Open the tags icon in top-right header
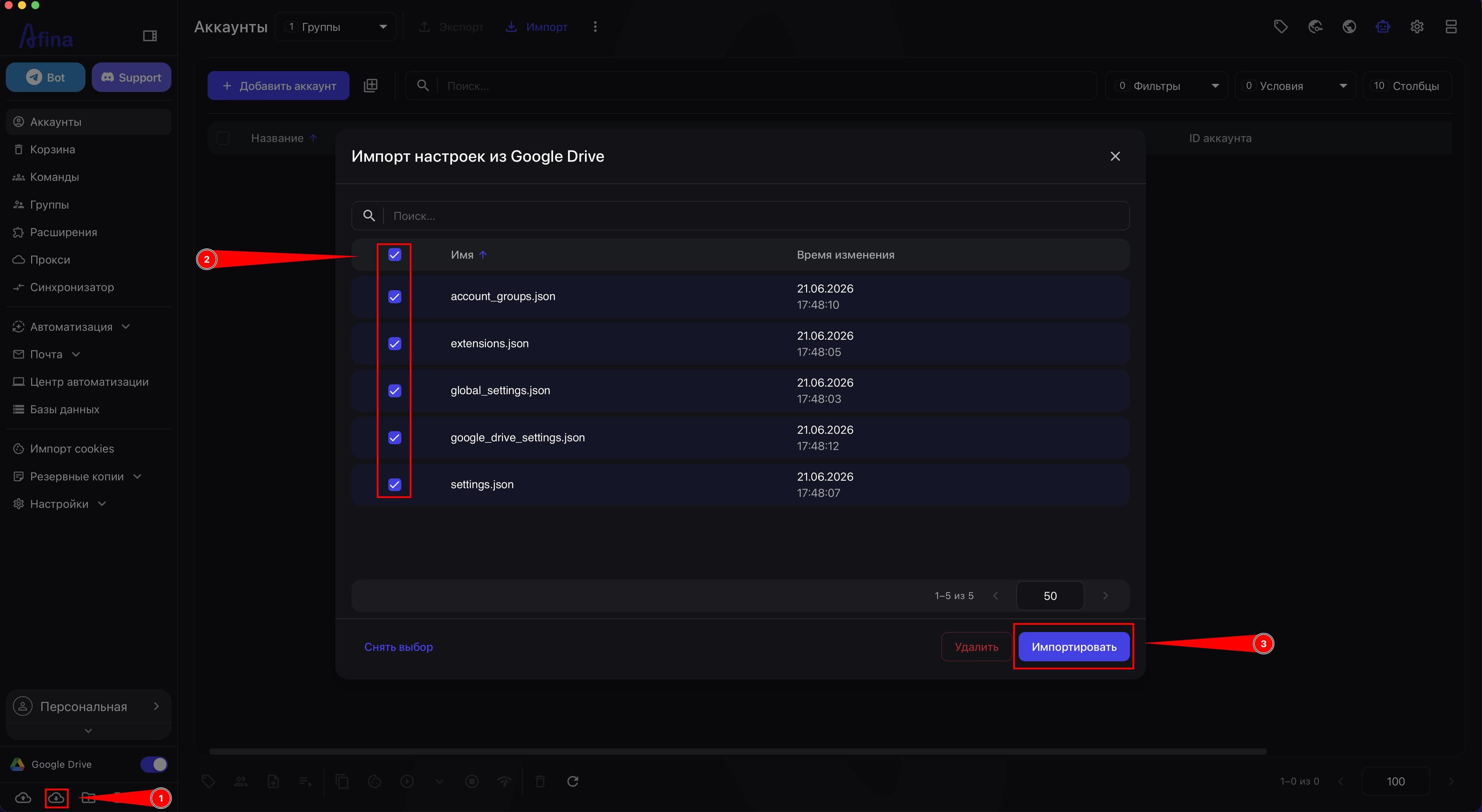1482x812 pixels. 1281,27
